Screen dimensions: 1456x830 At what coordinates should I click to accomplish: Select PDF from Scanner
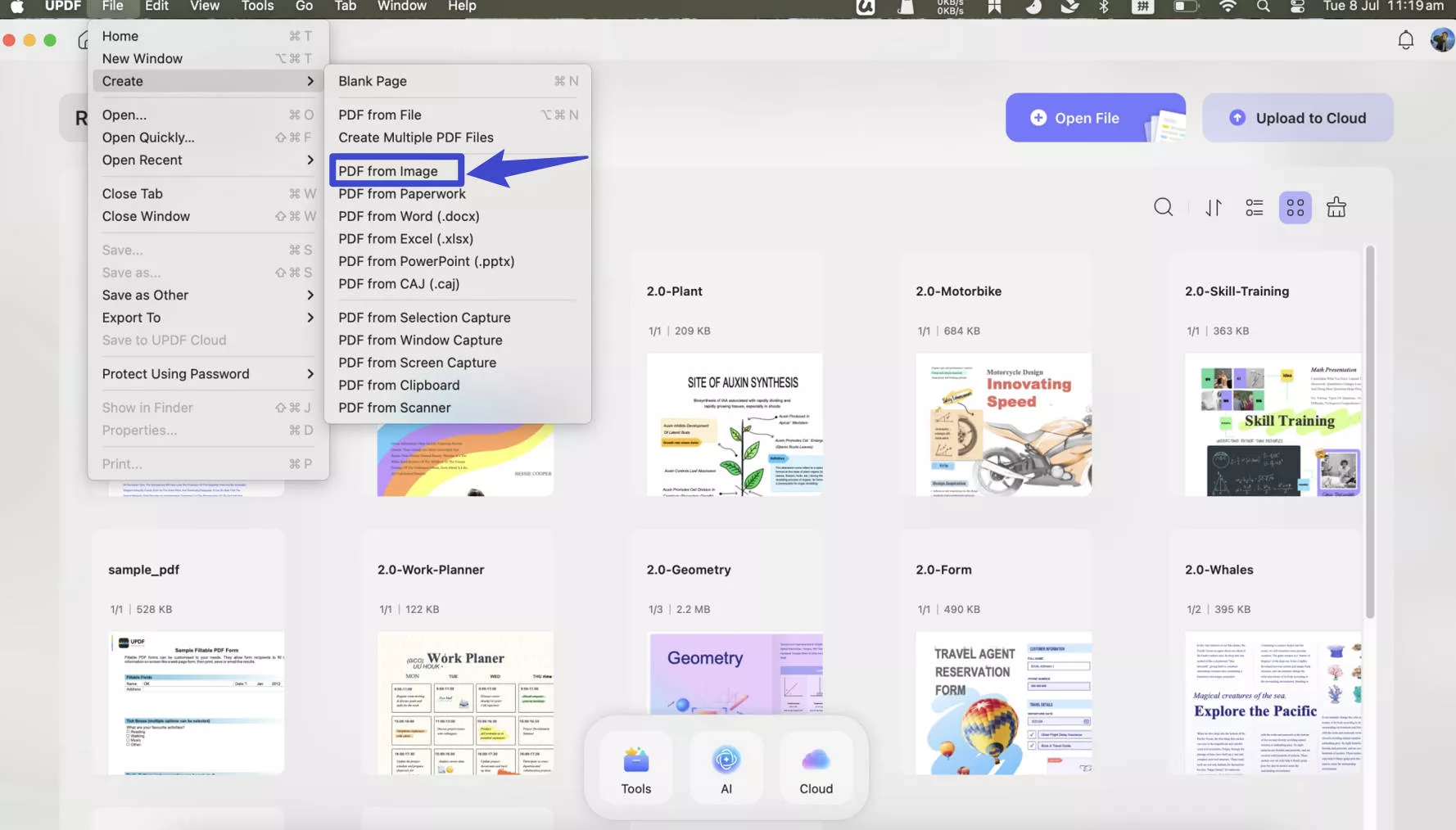click(x=458, y=408)
